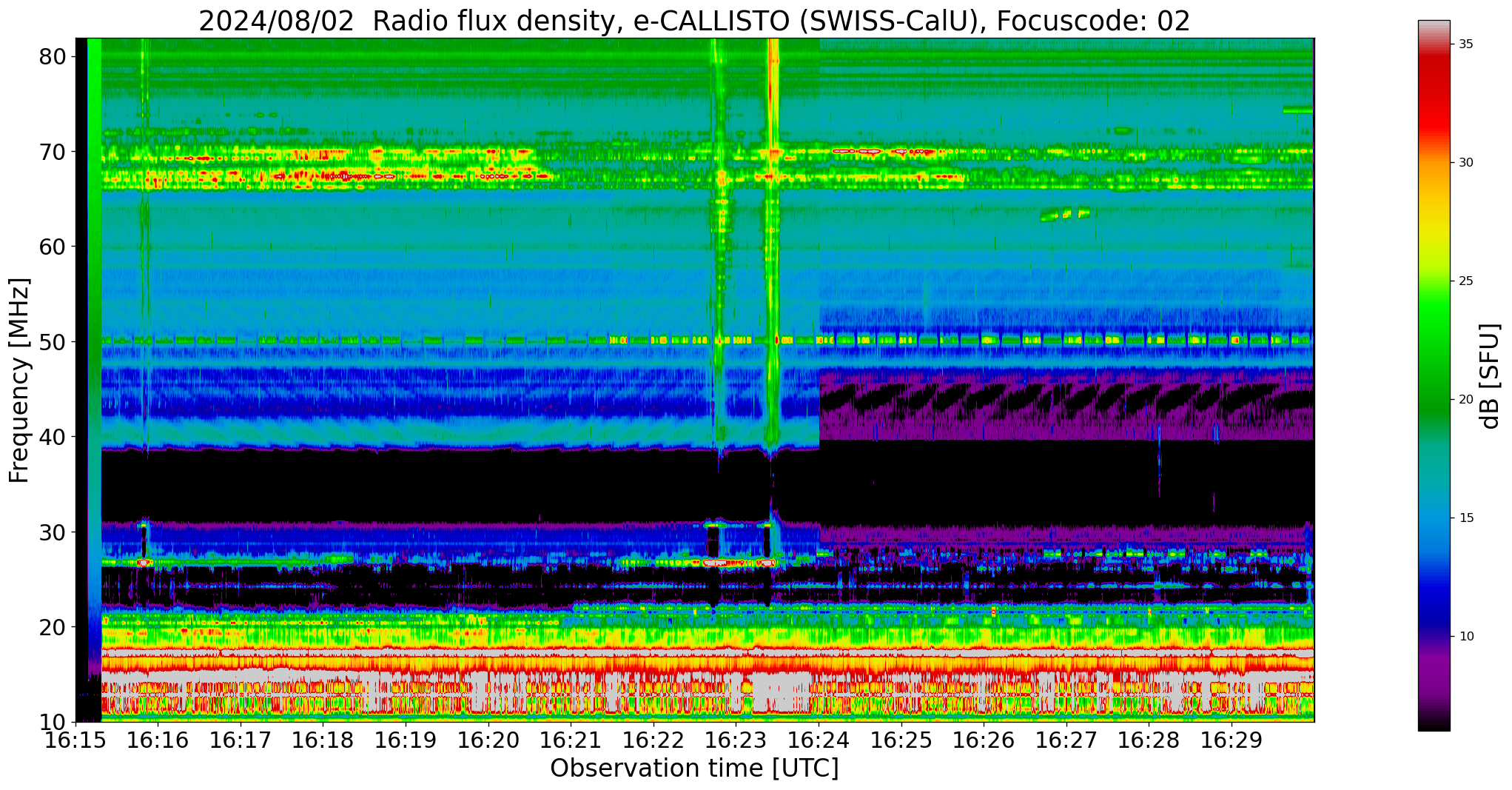
Task: Click the 16:15 time tick label
Action: coord(75,740)
